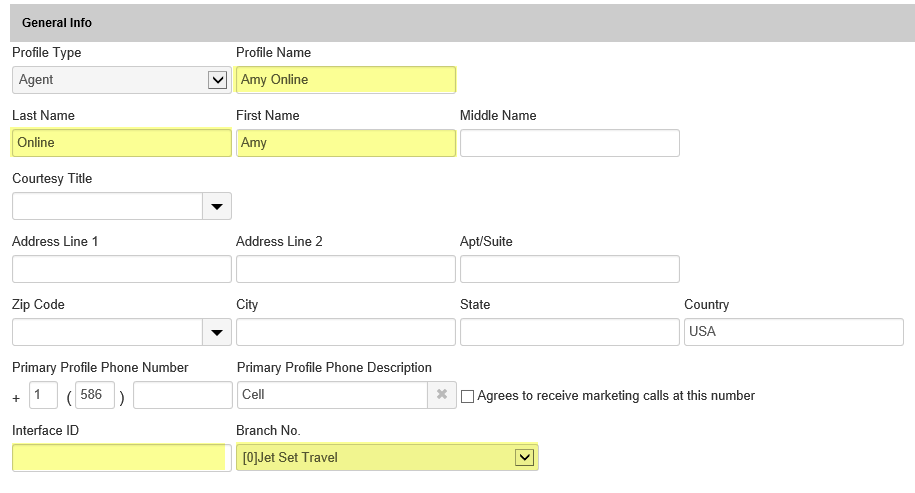The height and width of the screenshot is (493, 915).
Task: Open the Profile Type dropdown
Action: 217,80
